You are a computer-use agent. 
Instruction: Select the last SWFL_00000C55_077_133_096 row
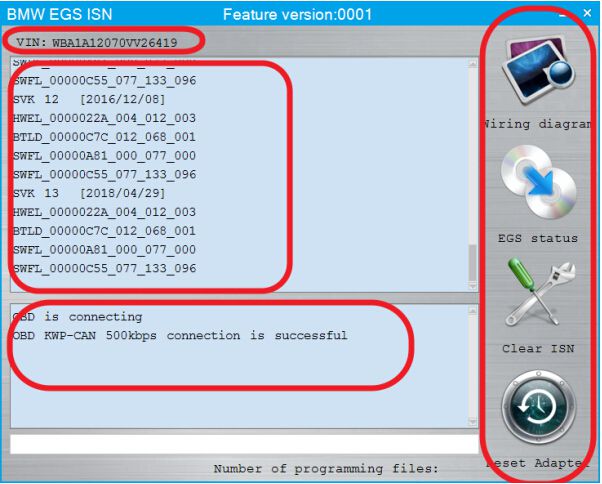pyautogui.click(x=104, y=268)
